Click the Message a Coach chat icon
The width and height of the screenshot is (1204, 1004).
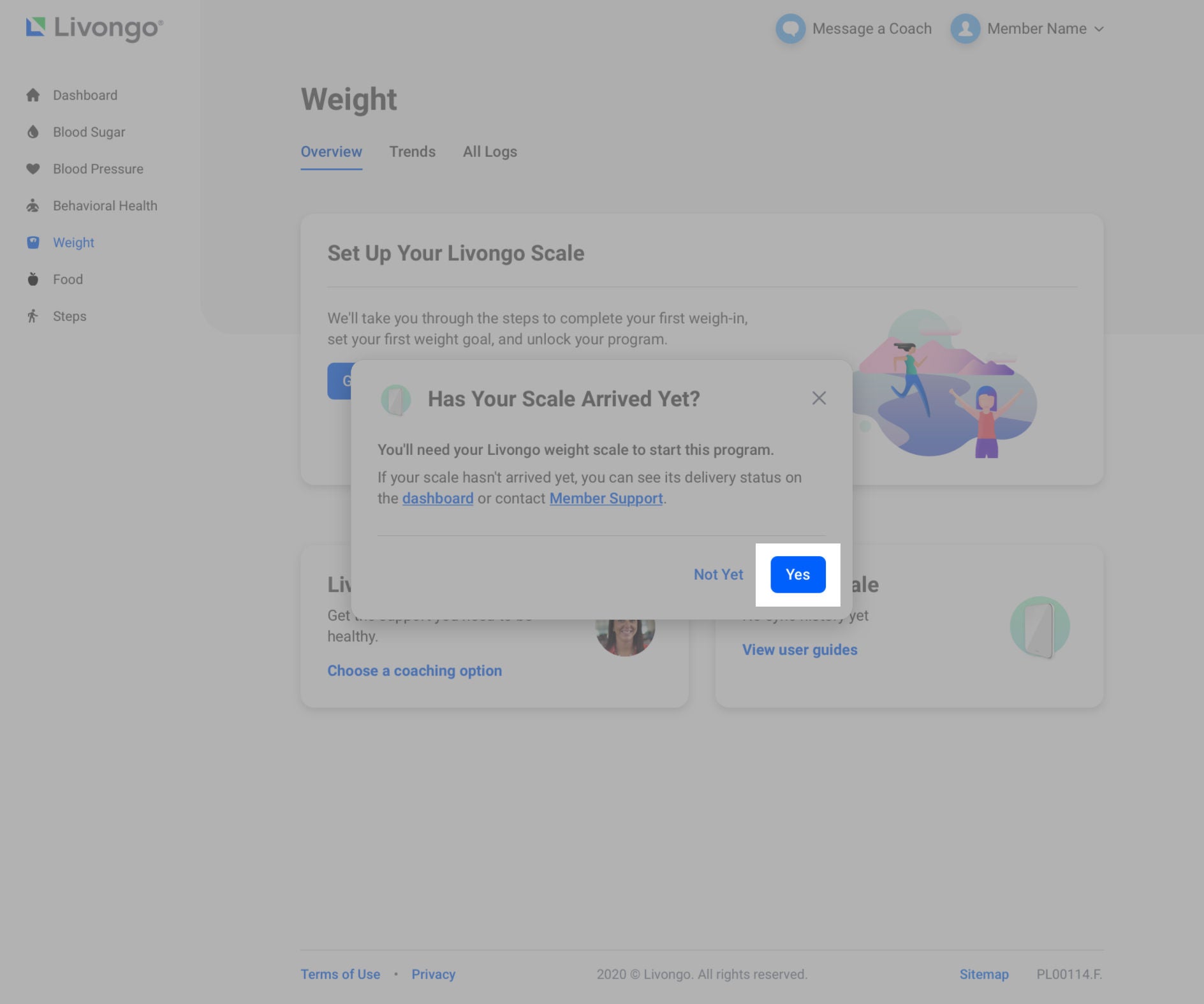pos(790,29)
